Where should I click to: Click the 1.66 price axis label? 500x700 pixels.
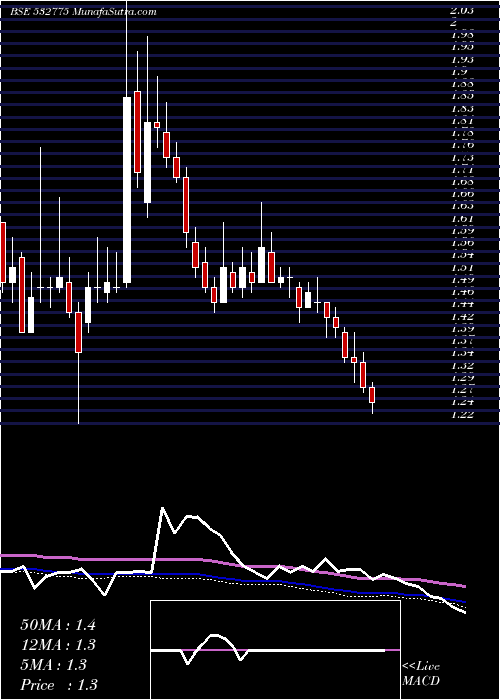462,194
